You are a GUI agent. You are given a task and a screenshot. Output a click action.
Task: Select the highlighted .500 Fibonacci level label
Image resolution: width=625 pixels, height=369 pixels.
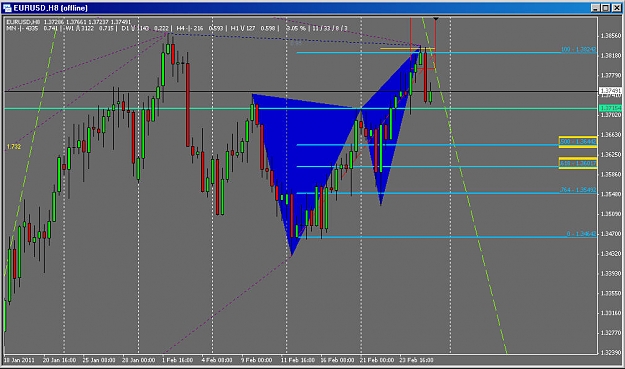pyautogui.click(x=578, y=142)
